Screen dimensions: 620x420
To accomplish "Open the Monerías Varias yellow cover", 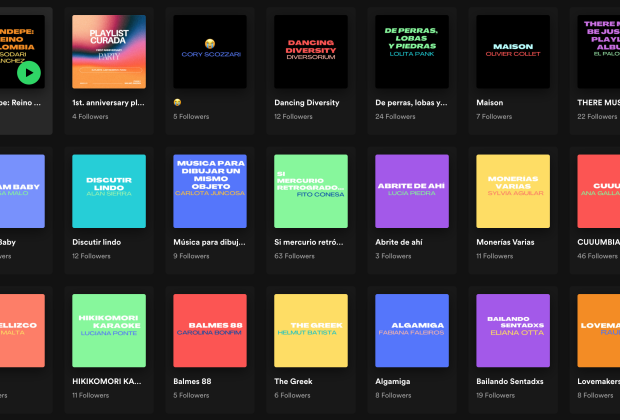I will pos(513,191).
